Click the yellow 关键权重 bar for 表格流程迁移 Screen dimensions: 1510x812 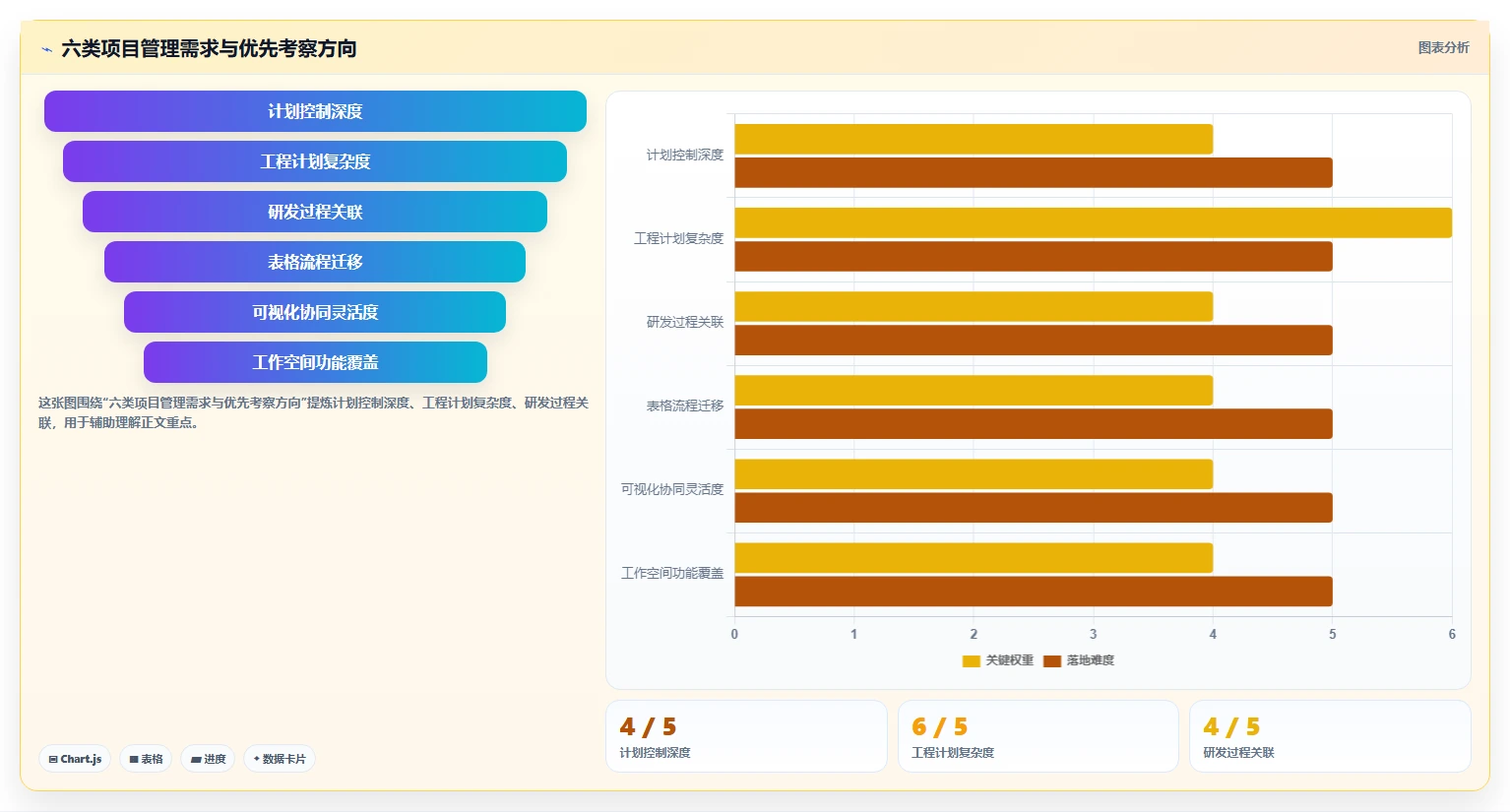[974, 390]
